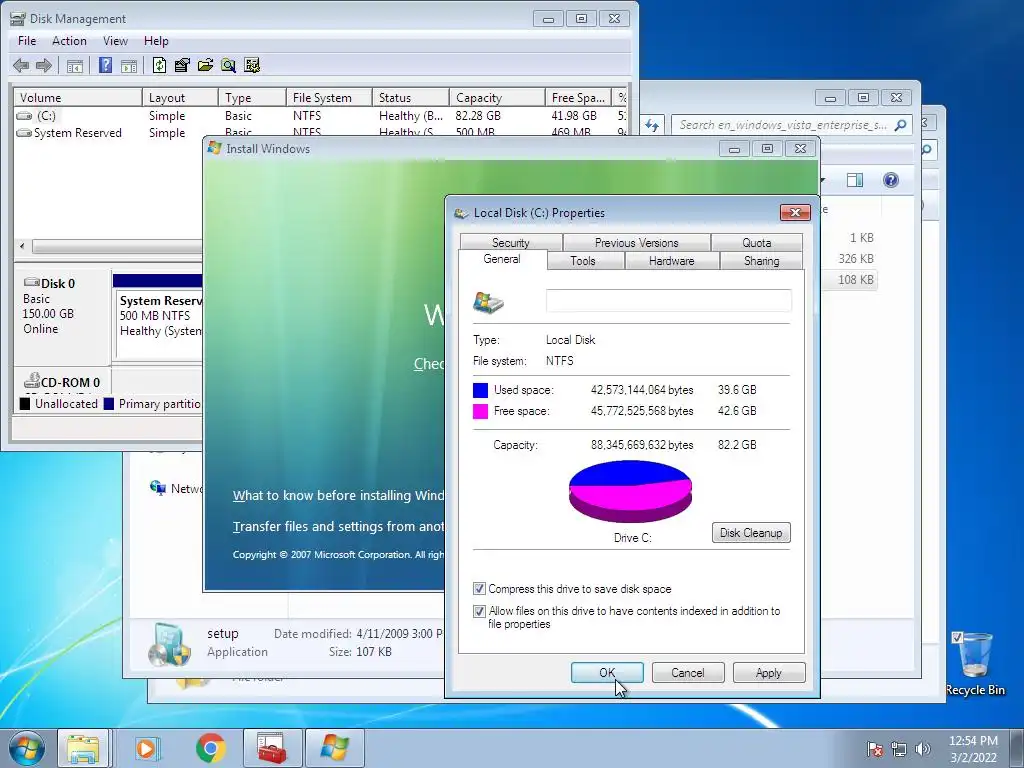Viewport: 1024px width, 768px height.
Task: Click the Layout column header
Action: point(180,97)
